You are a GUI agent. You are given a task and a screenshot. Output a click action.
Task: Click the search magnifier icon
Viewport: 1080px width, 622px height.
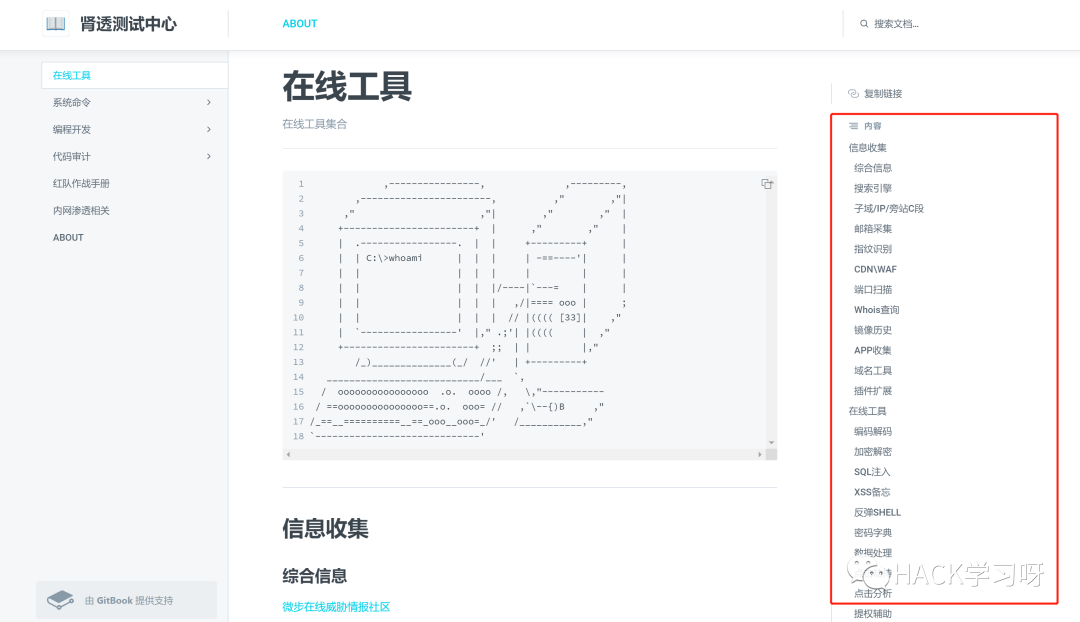click(x=864, y=23)
